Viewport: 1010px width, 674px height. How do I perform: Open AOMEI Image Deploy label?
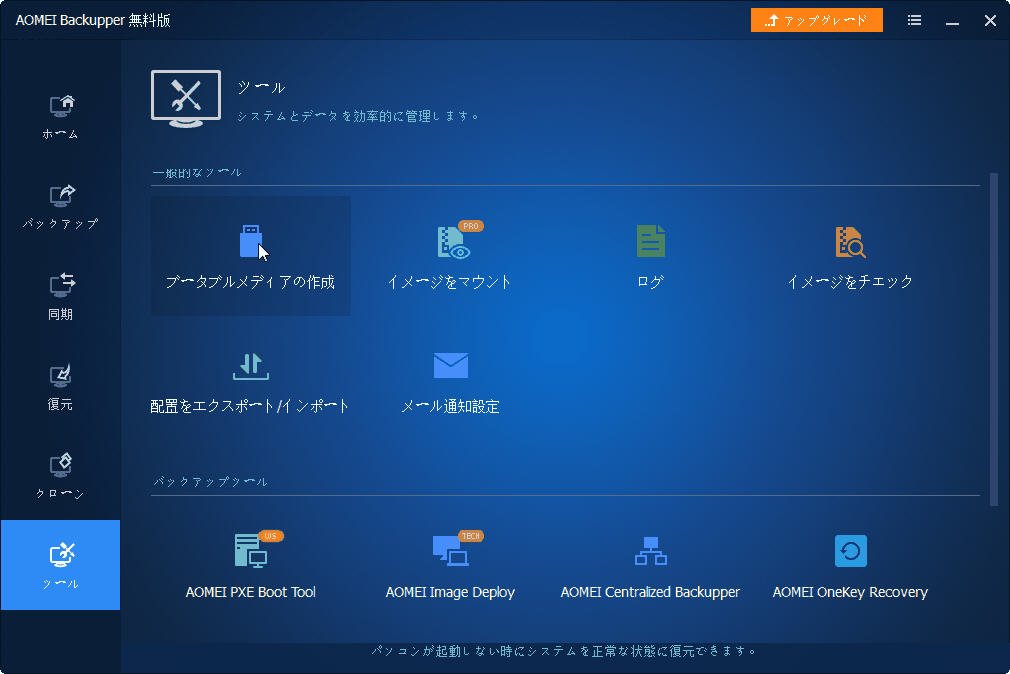click(450, 592)
